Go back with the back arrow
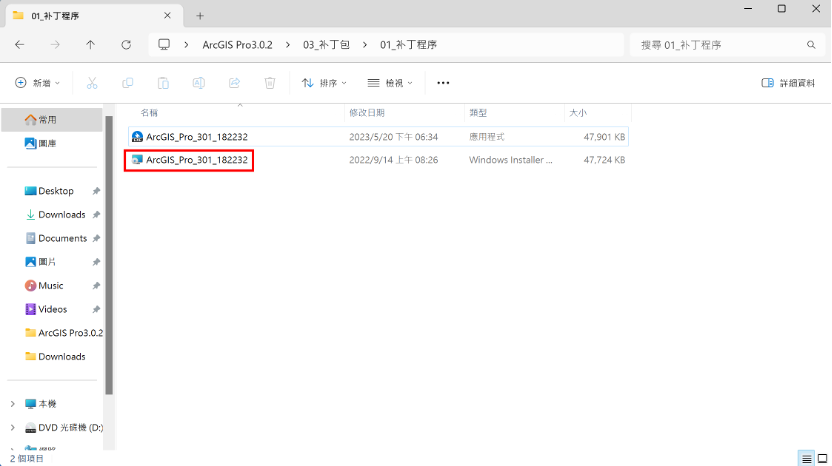The height and width of the screenshot is (466, 832). 20,45
